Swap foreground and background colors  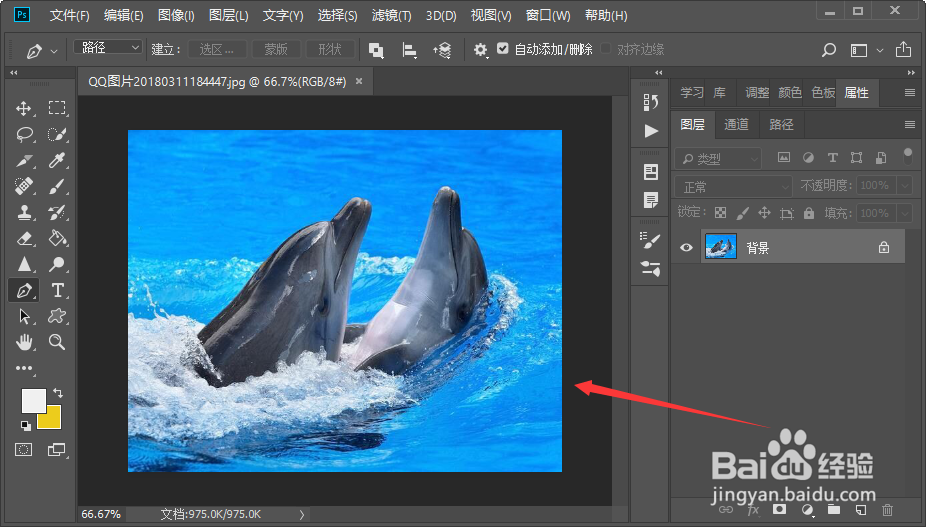(58, 392)
